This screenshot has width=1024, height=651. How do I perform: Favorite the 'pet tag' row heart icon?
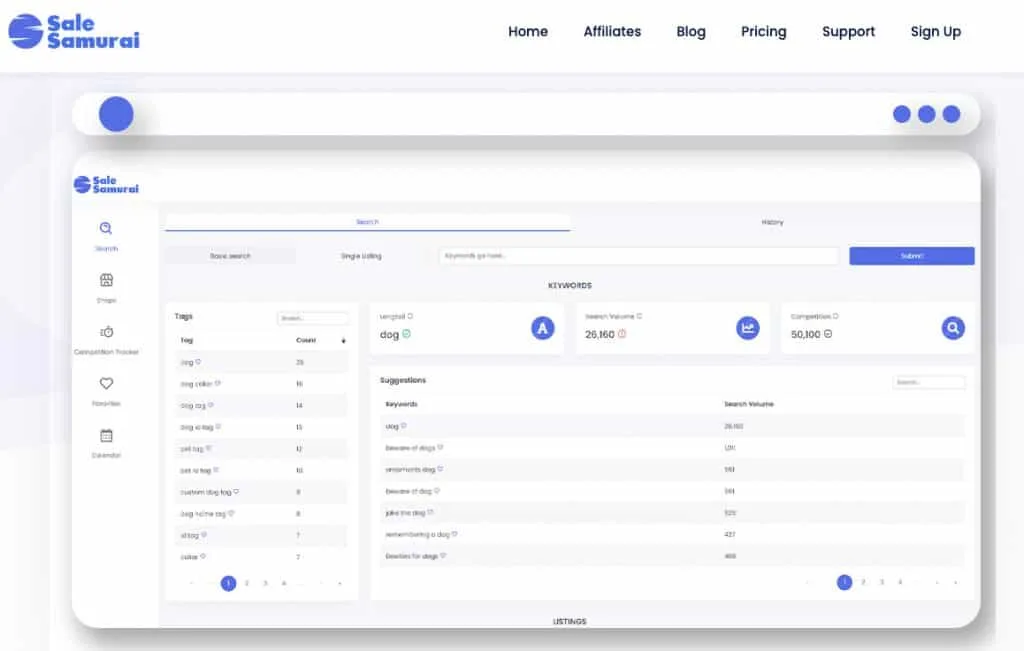pos(209,449)
